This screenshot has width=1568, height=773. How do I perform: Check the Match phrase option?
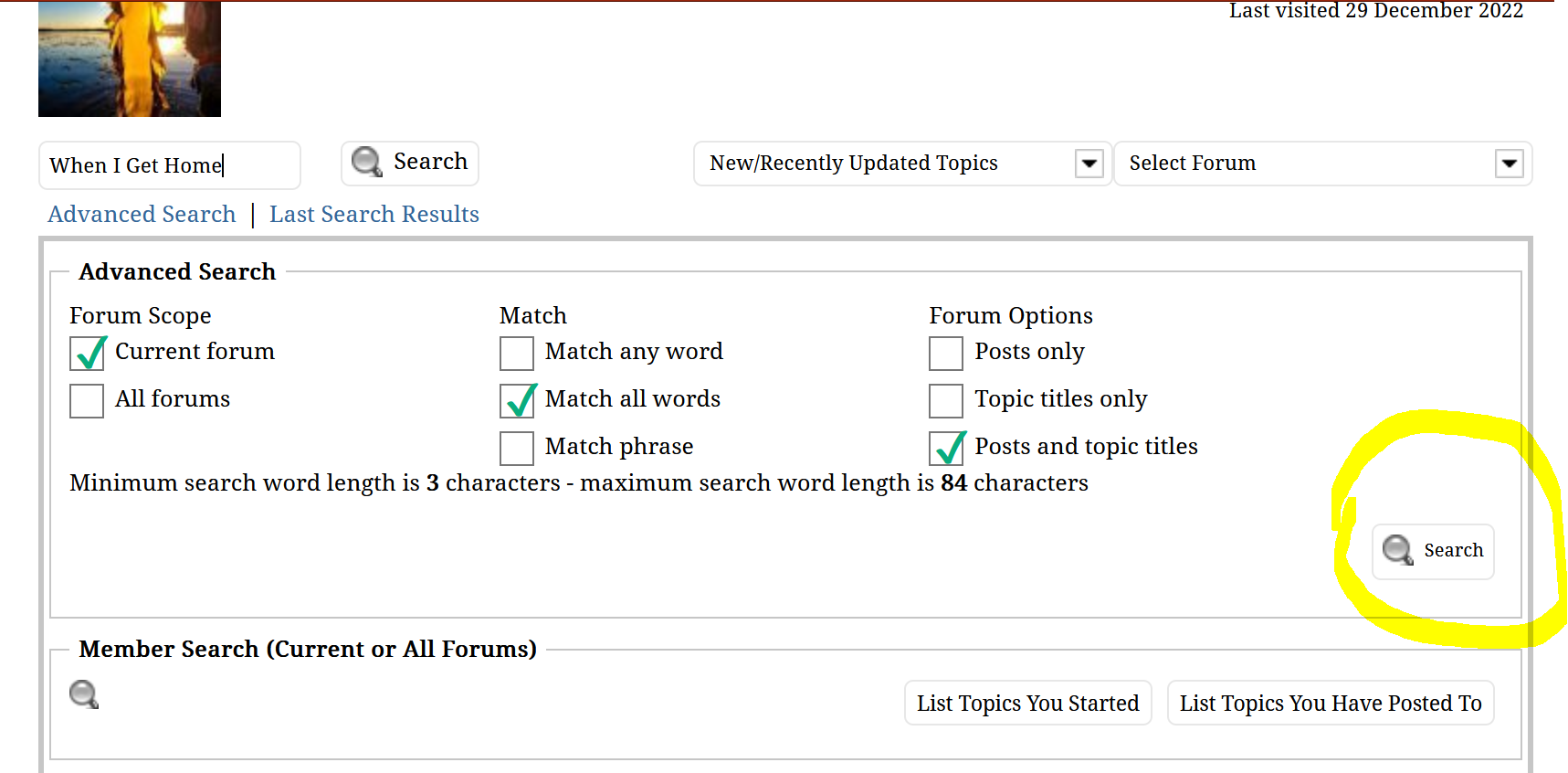tap(517, 449)
